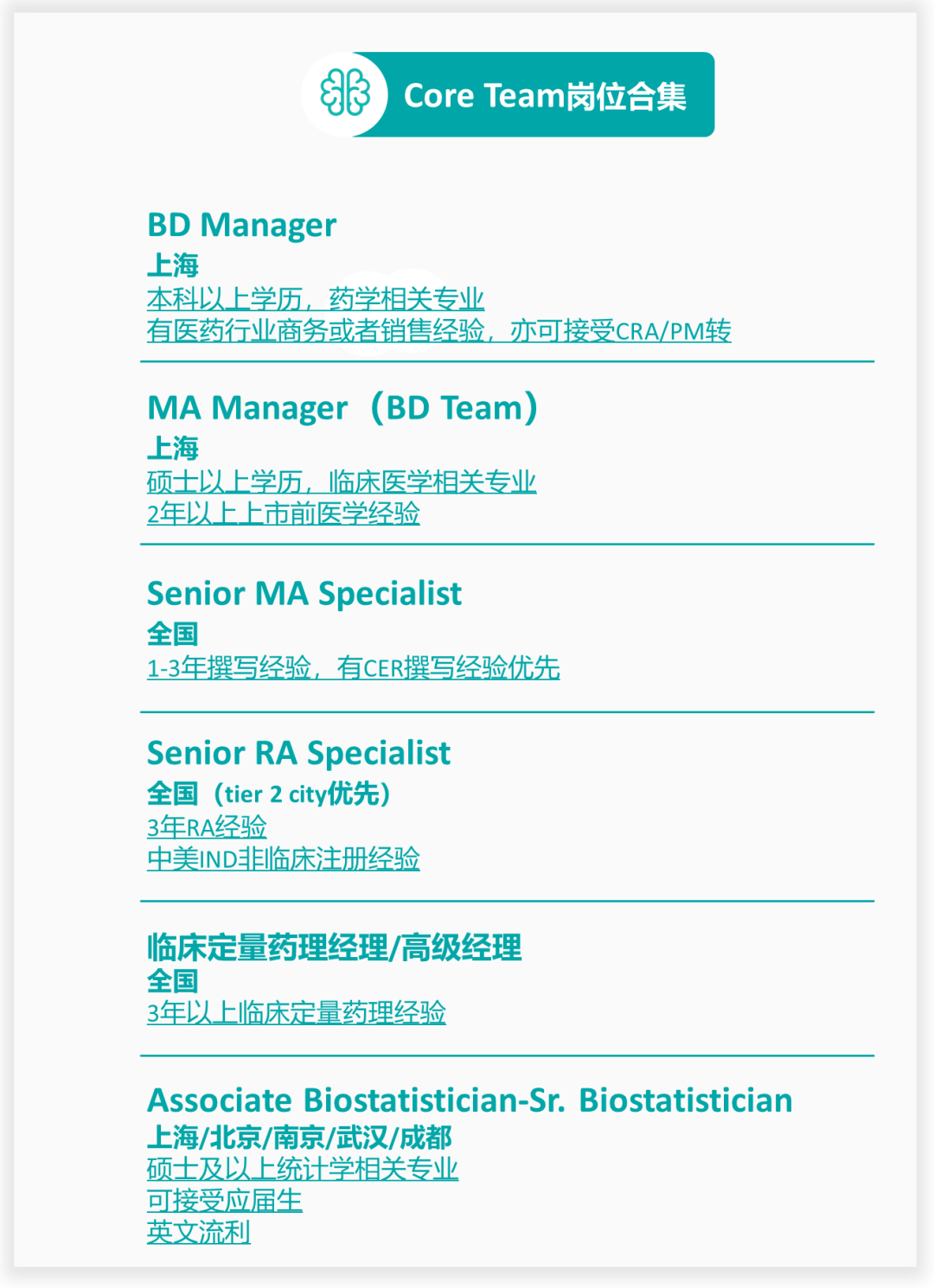934x1288 pixels.
Task: Click link 硕士及以上统计学相关专业
Action: pos(303,1169)
